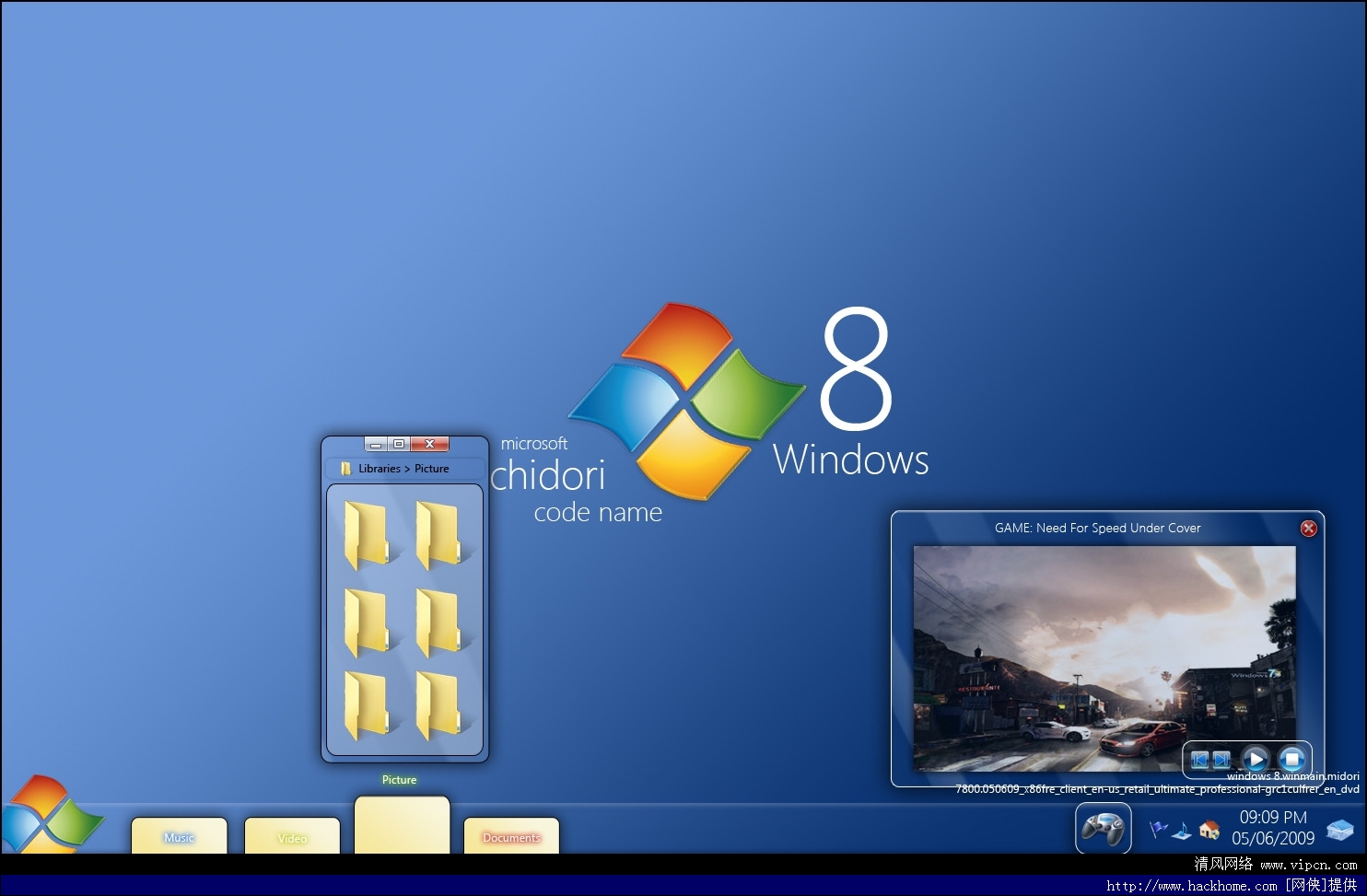Click the game controller taskbar icon
1367x896 pixels.
1103,828
